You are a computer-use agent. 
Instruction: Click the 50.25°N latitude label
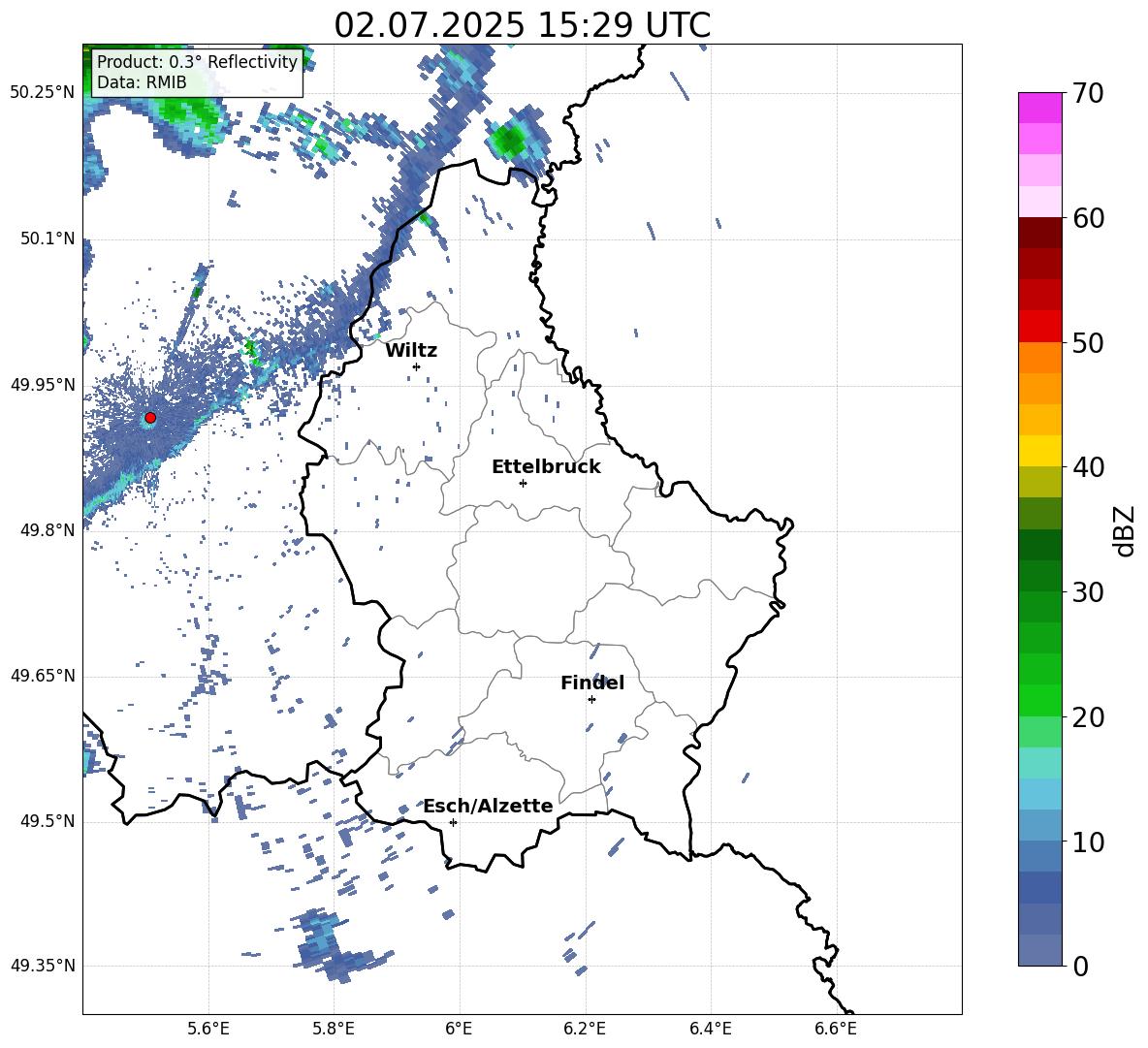43,93
